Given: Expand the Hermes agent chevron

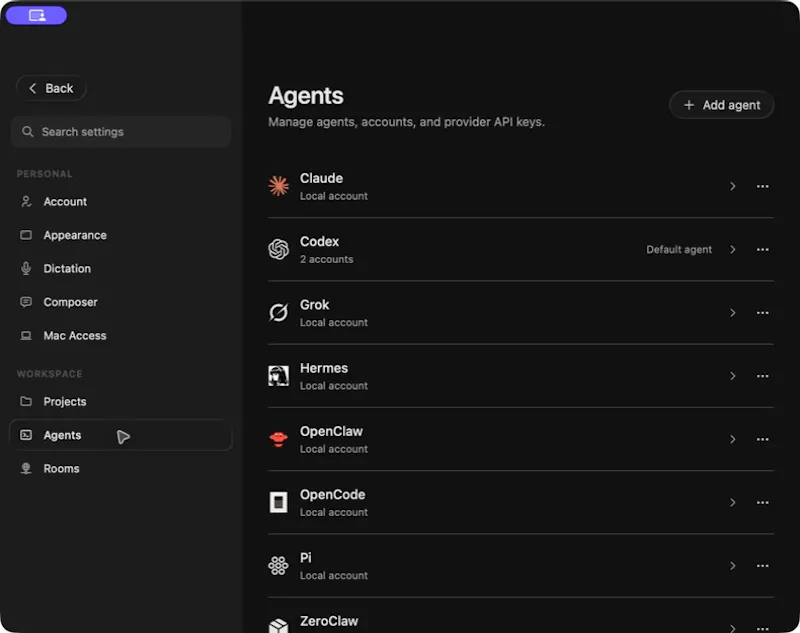Looking at the screenshot, I should (733, 376).
